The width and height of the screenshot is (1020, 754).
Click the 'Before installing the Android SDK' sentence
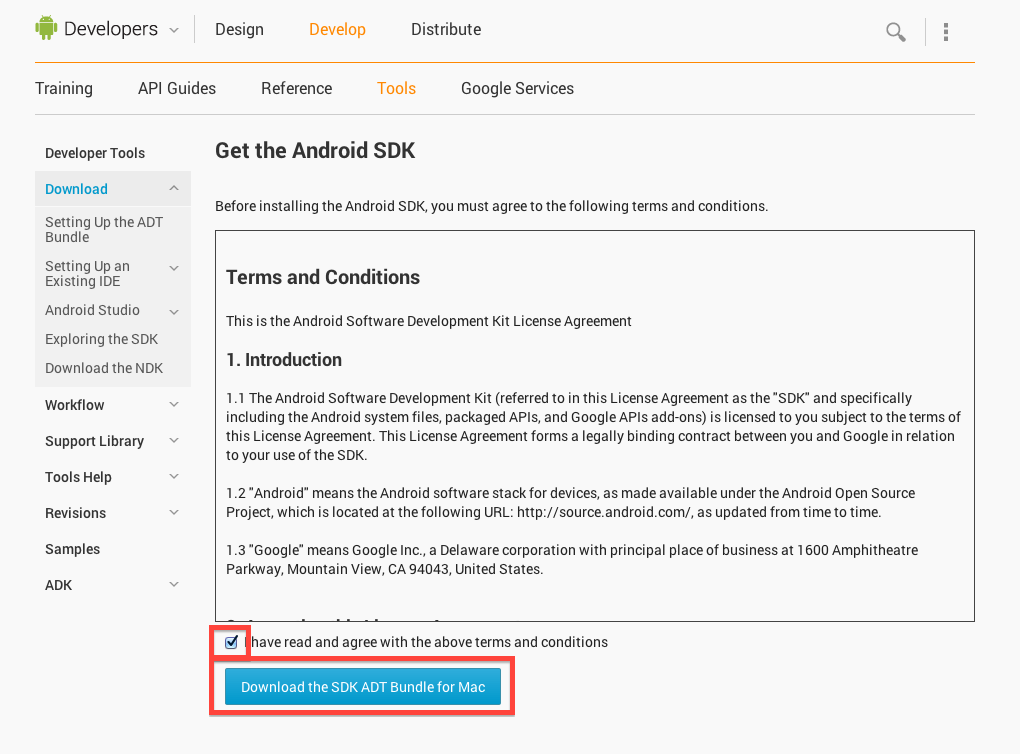[492, 206]
